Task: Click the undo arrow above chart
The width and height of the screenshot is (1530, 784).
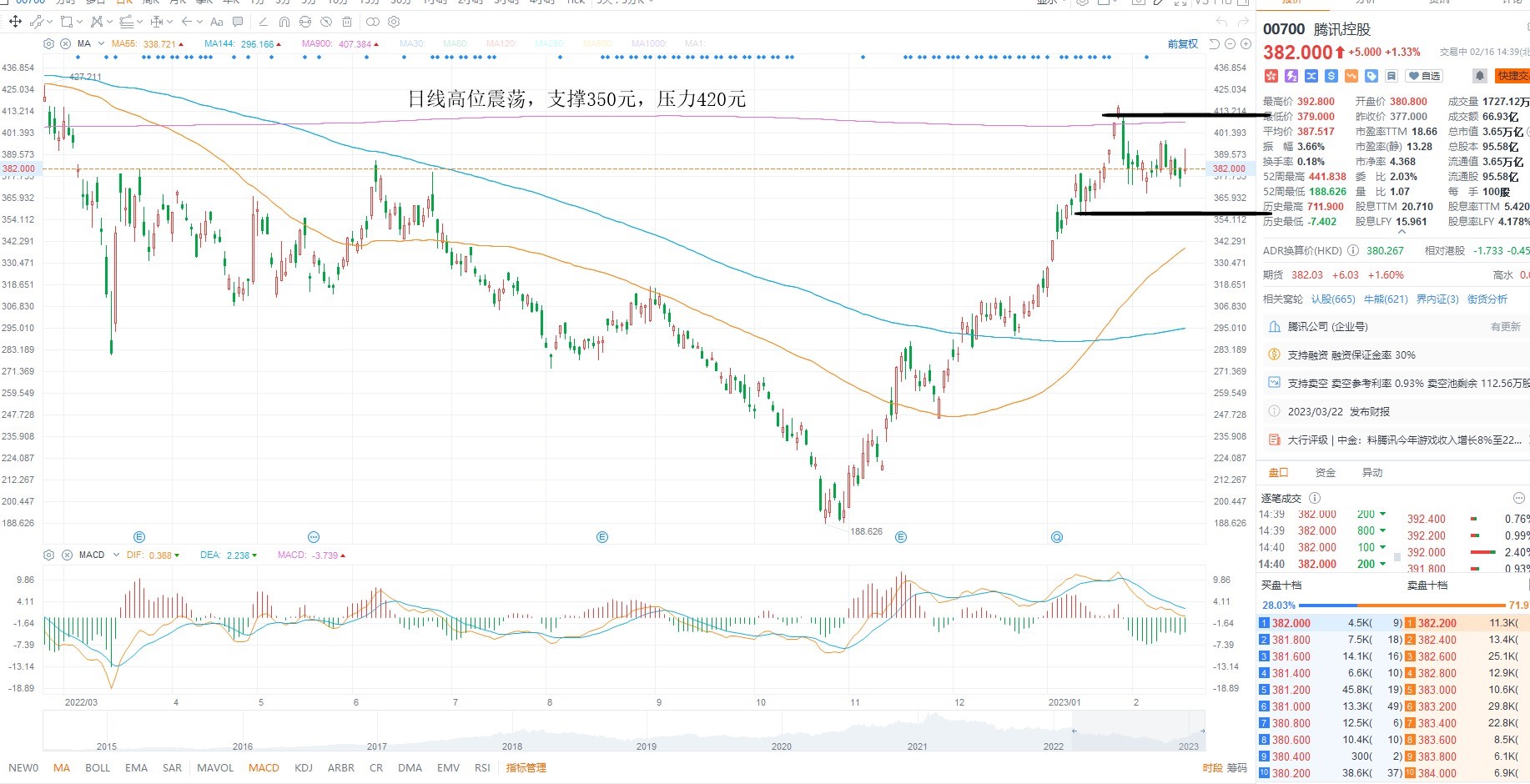Action: click(1221, 21)
